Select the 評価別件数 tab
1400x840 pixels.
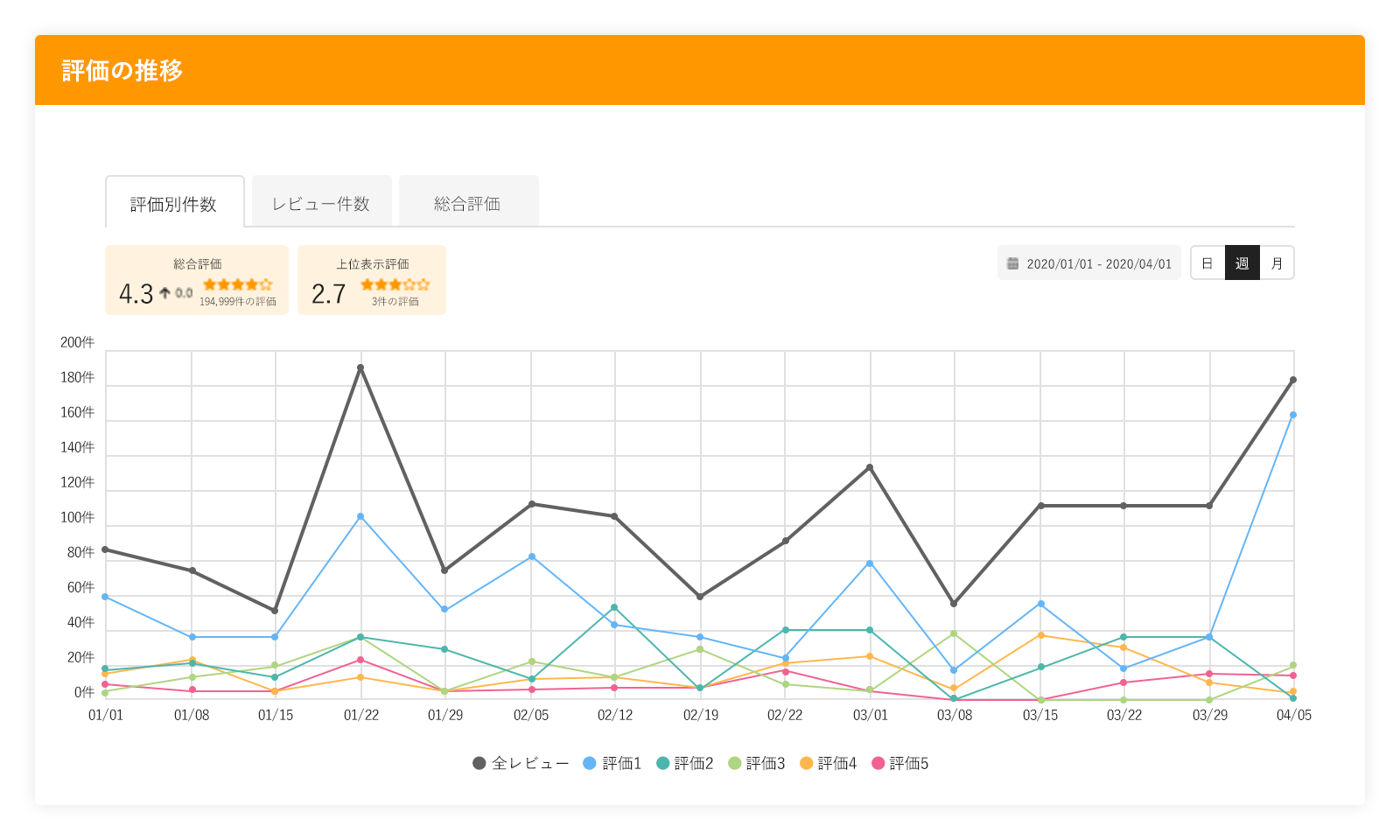click(174, 204)
